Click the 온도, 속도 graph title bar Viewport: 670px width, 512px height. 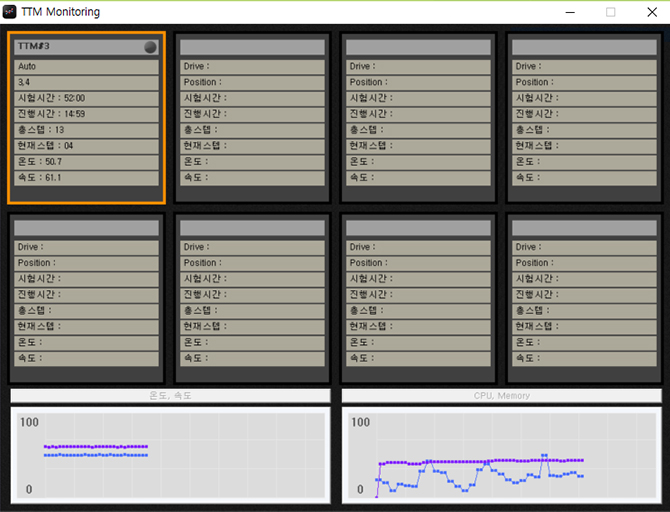(x=170, y=396)
